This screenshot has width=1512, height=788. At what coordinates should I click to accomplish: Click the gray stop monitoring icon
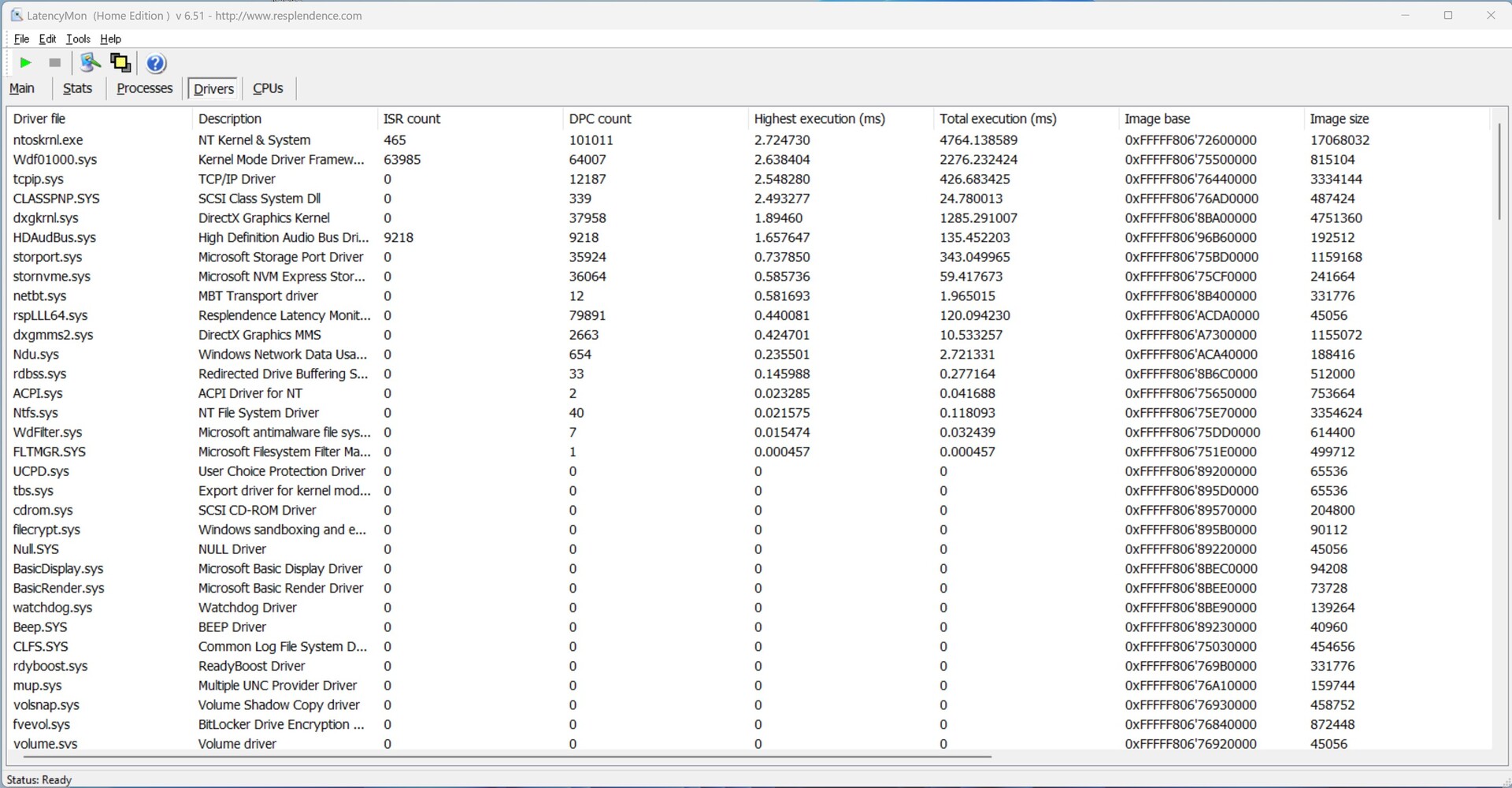point(54,63)
